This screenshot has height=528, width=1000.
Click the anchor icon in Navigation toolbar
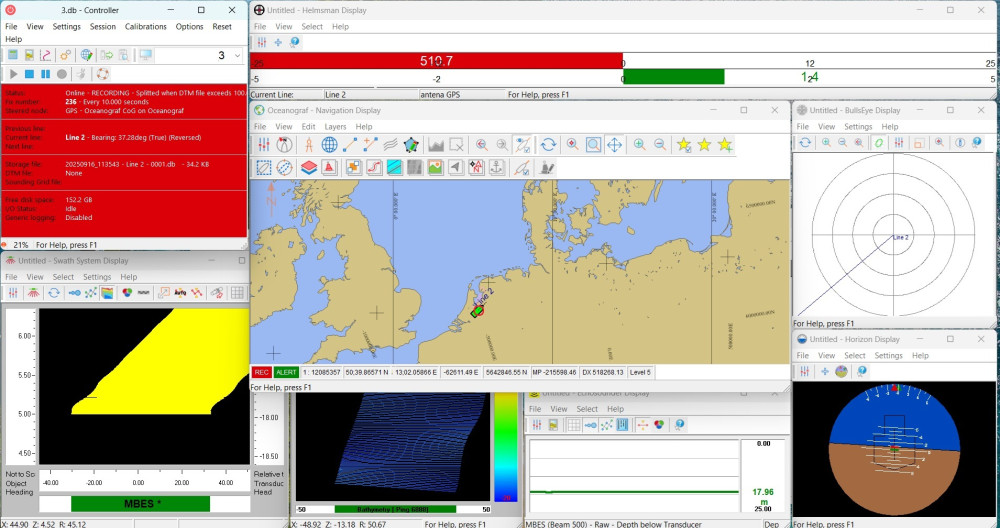497,168
